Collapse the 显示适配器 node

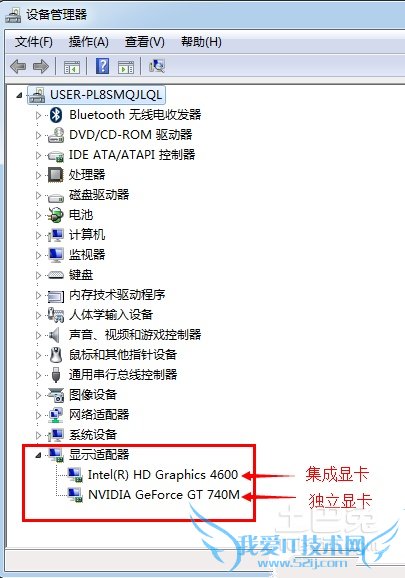pos(38,456)
